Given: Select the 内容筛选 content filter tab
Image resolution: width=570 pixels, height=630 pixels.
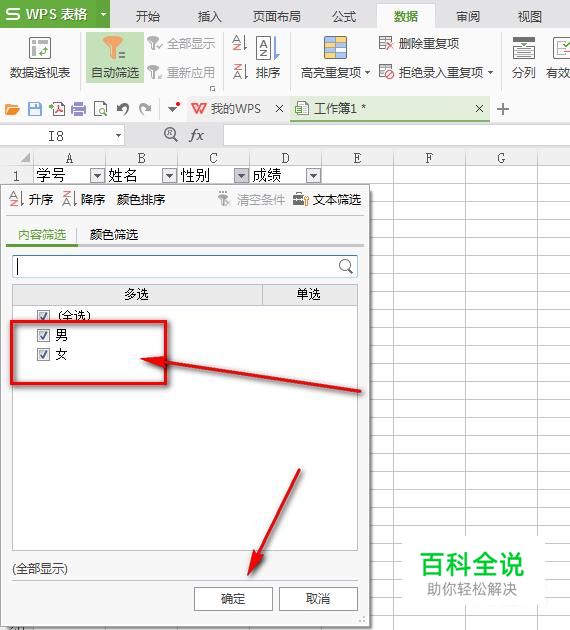Looking at the screenshot, I should [x=42, y=234].
